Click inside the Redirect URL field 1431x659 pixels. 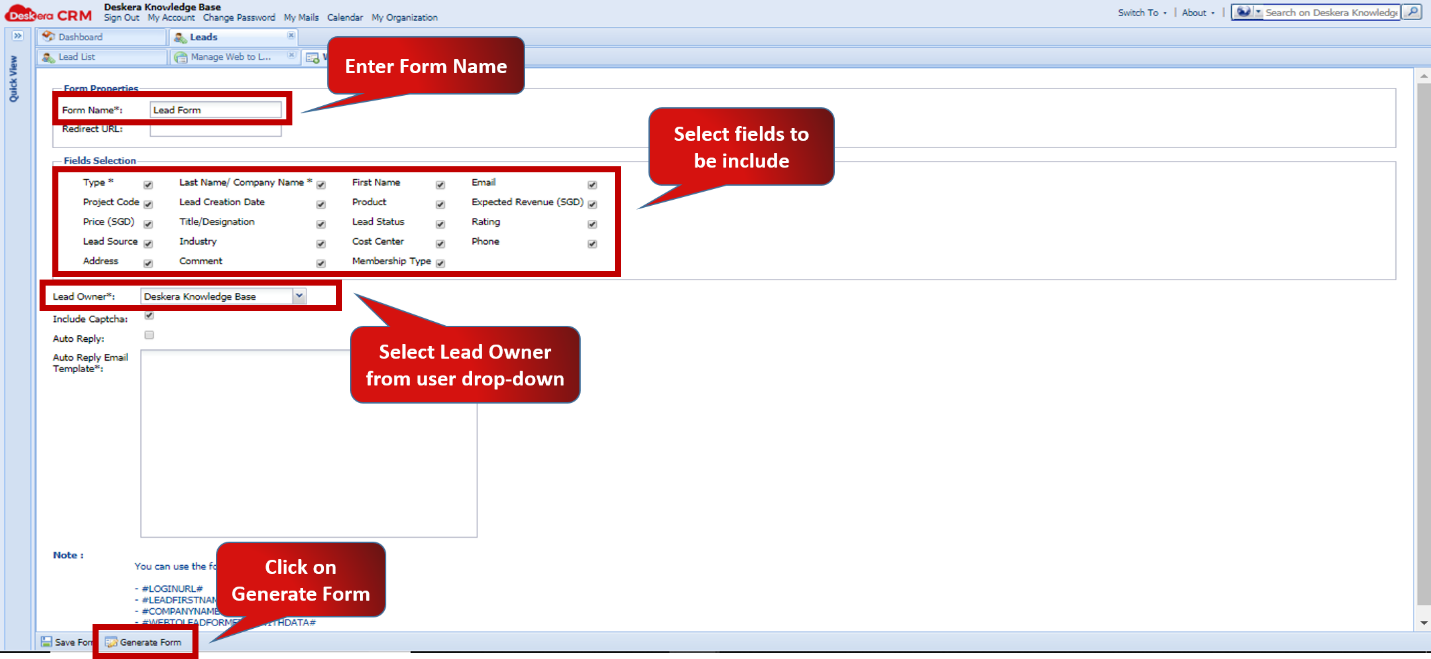[215, 129]
